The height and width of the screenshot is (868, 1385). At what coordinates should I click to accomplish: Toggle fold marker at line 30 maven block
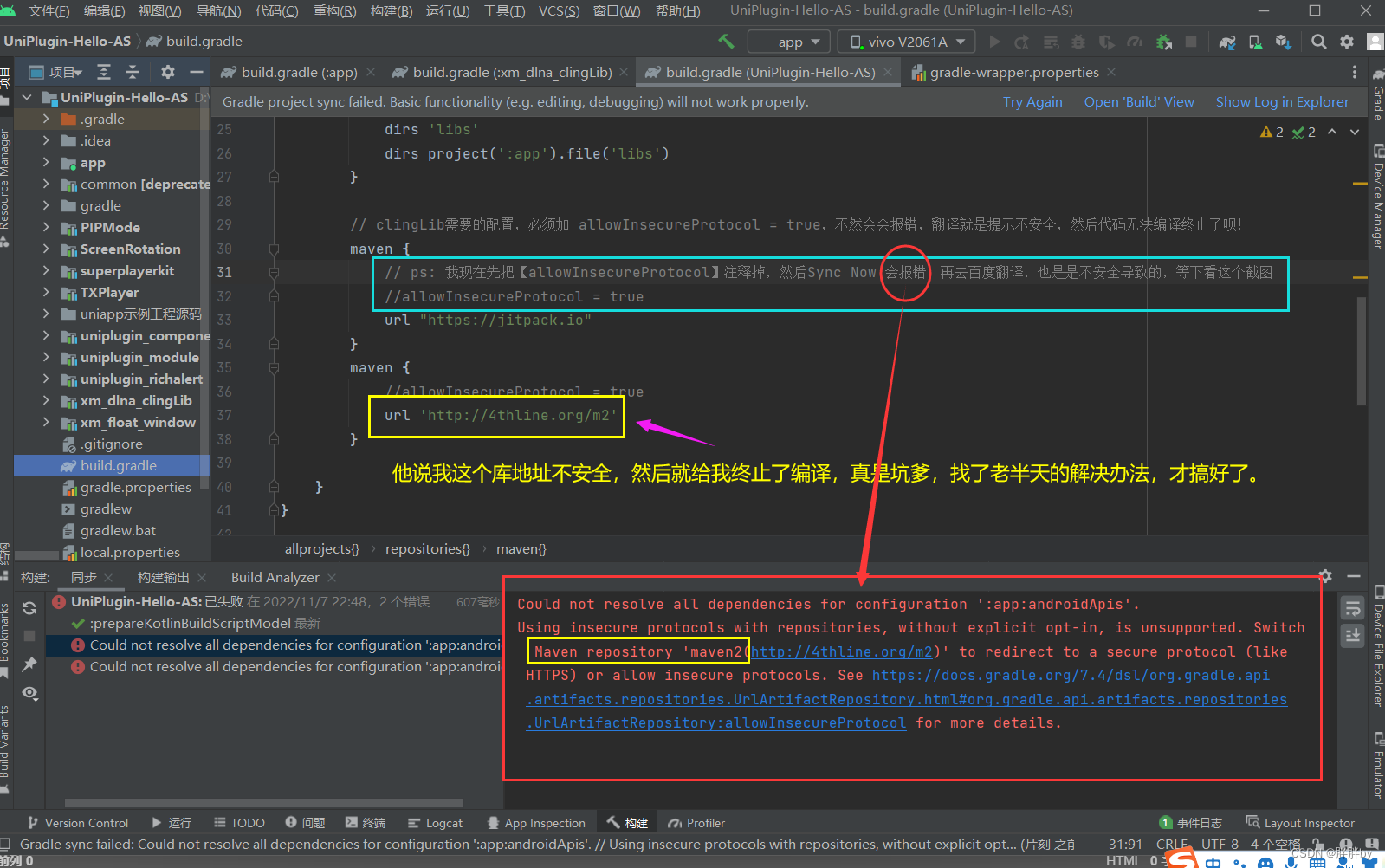click(274, 249)
